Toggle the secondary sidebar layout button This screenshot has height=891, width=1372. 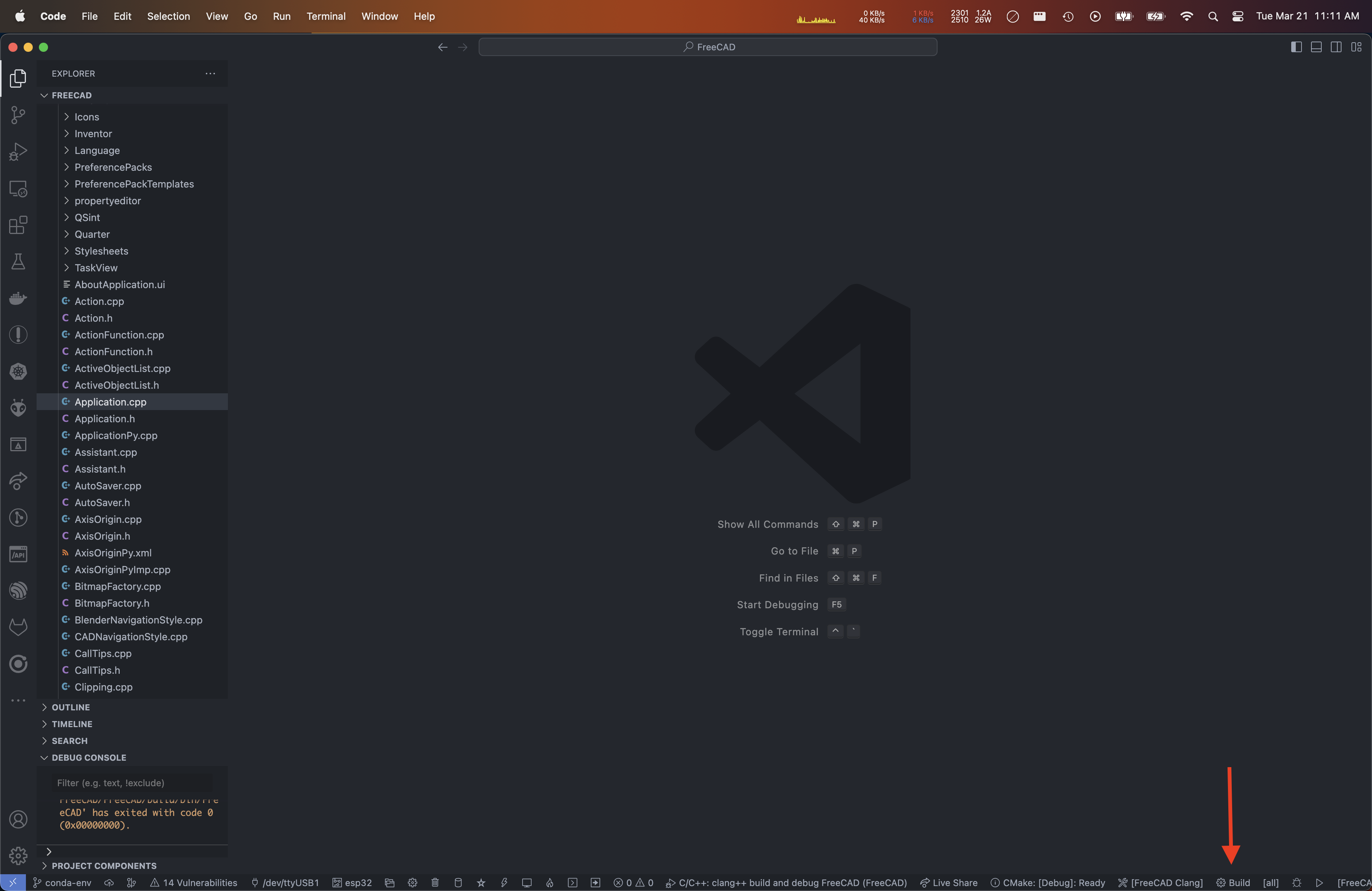point(1336,46)
